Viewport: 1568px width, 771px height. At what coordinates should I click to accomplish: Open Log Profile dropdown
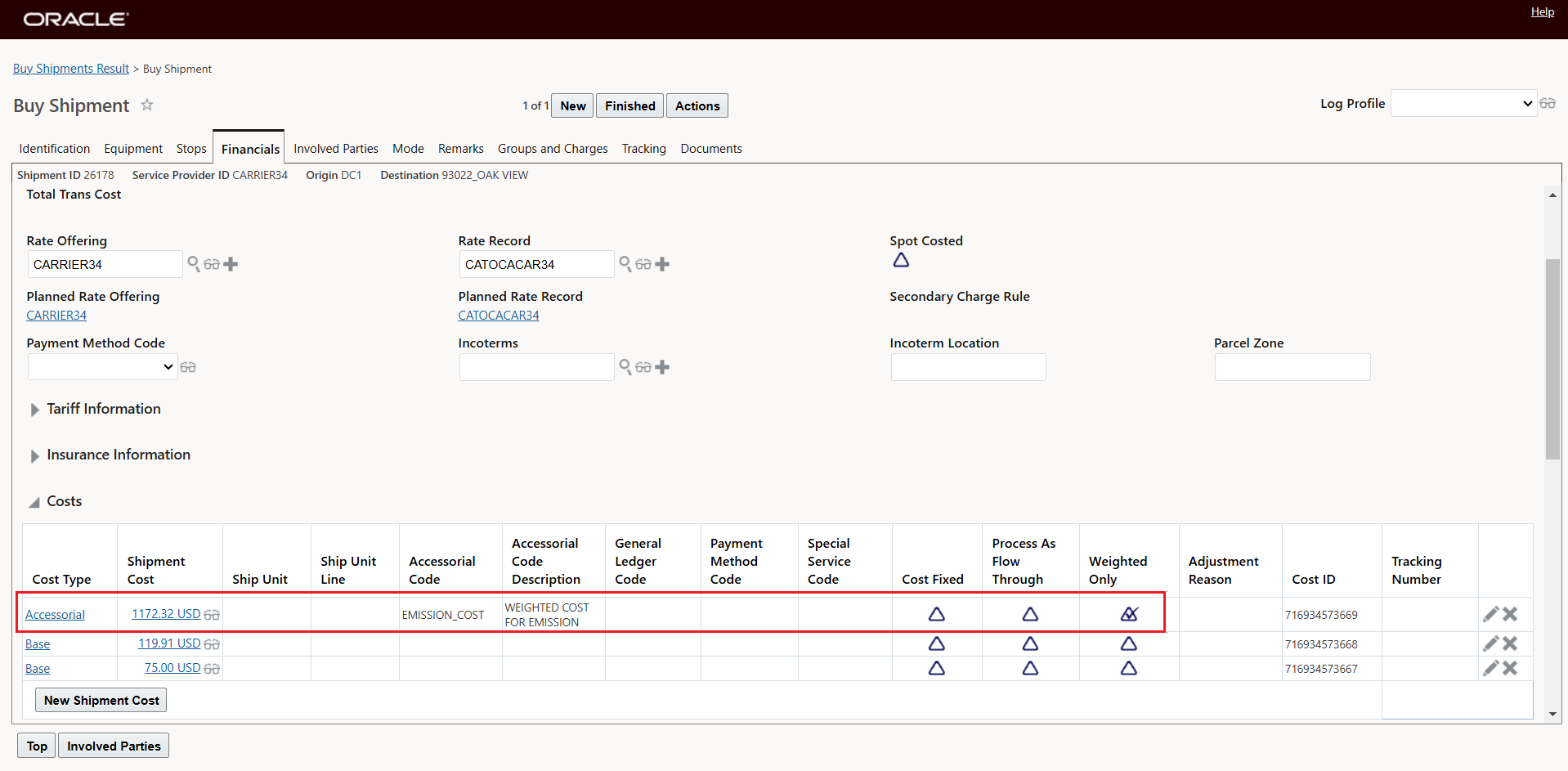1463,104
